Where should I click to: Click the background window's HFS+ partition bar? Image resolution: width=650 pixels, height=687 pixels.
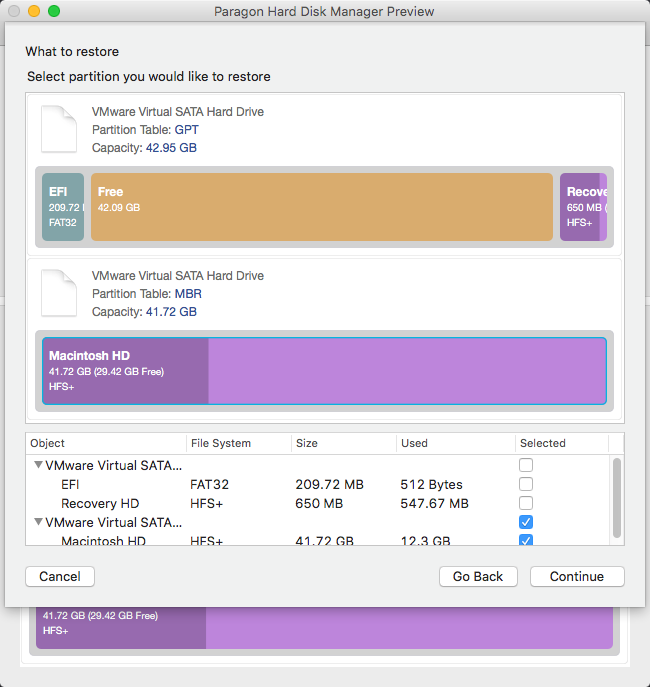coord(324,627)
